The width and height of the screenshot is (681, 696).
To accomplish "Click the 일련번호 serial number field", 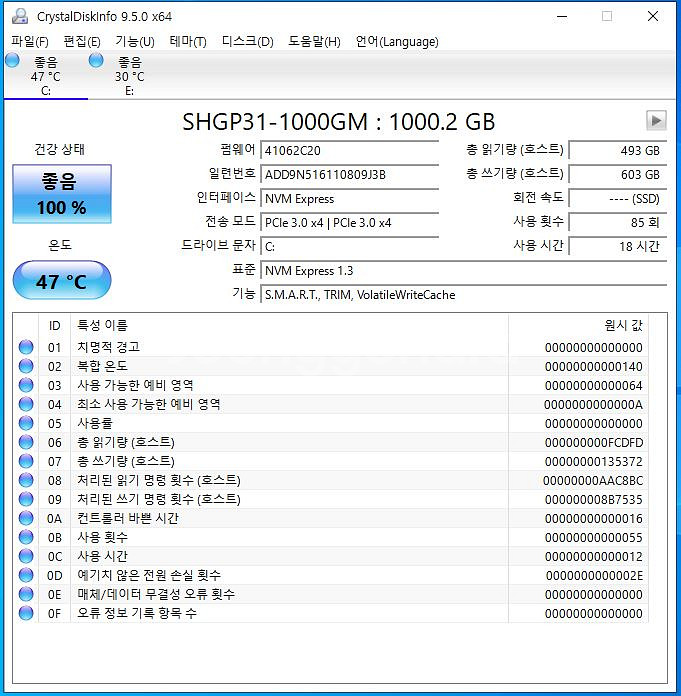I will [349, 174].
